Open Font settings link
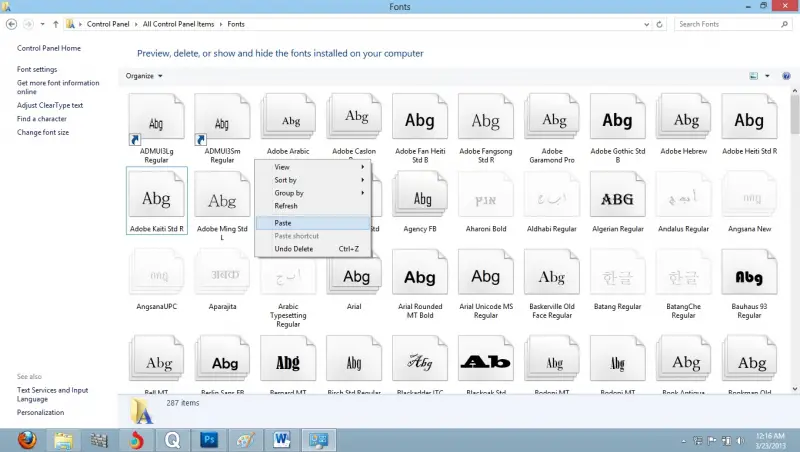The image size is (800, 452). pyautogui.click(x=37, y=69)
